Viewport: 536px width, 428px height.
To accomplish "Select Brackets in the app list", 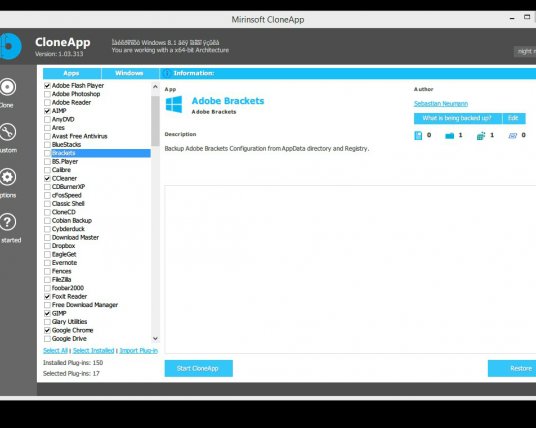I will 101,153.
